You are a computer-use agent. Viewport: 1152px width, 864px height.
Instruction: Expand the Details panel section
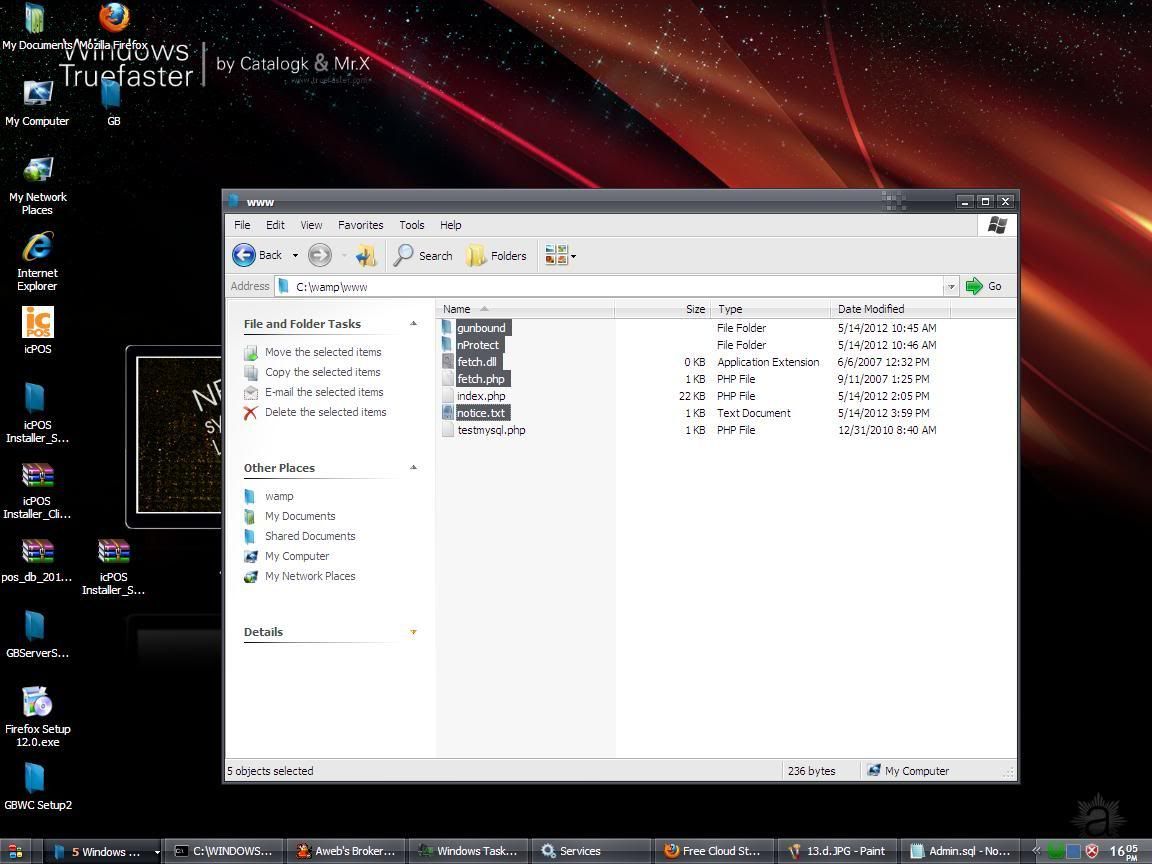click(x=413, y=632)
